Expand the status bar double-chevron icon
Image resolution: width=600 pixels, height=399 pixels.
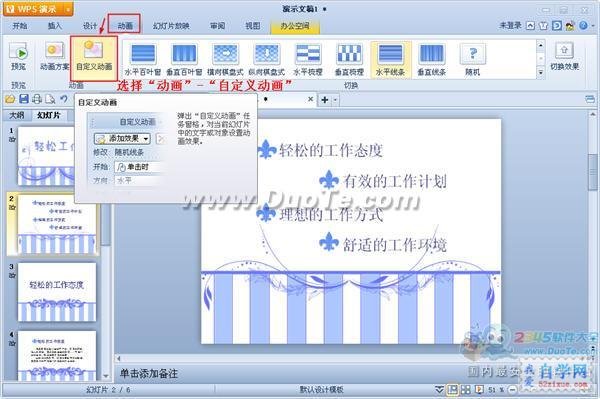(439, 390)
